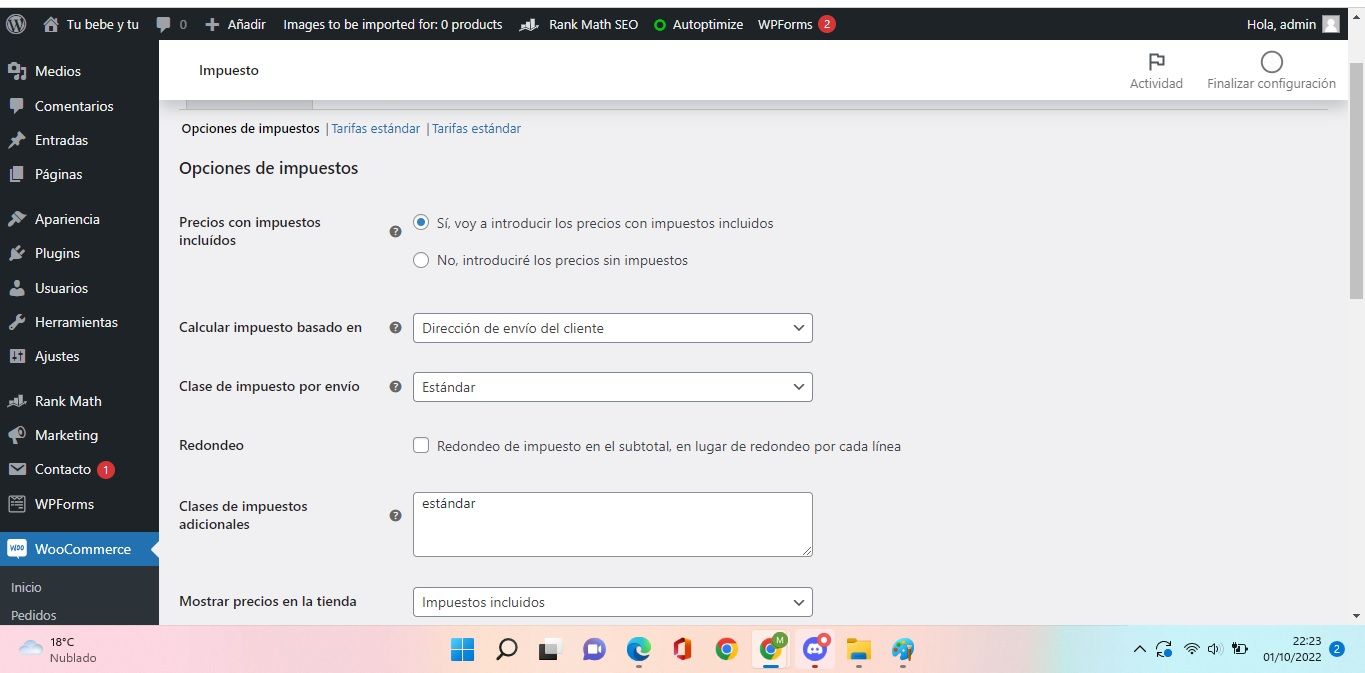Open Windows taskbar search
The height and width of the screenshot is (673, 1365).
tap(507, 650)
